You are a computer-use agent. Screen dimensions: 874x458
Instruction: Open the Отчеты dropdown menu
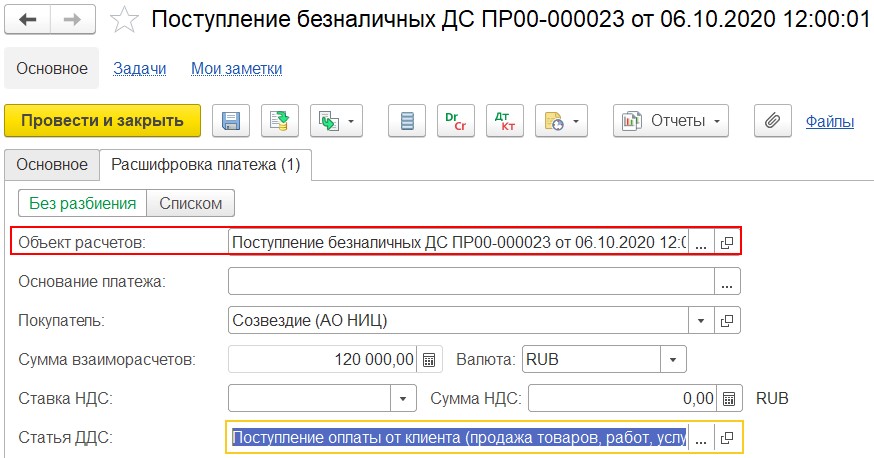coord(671,121)
